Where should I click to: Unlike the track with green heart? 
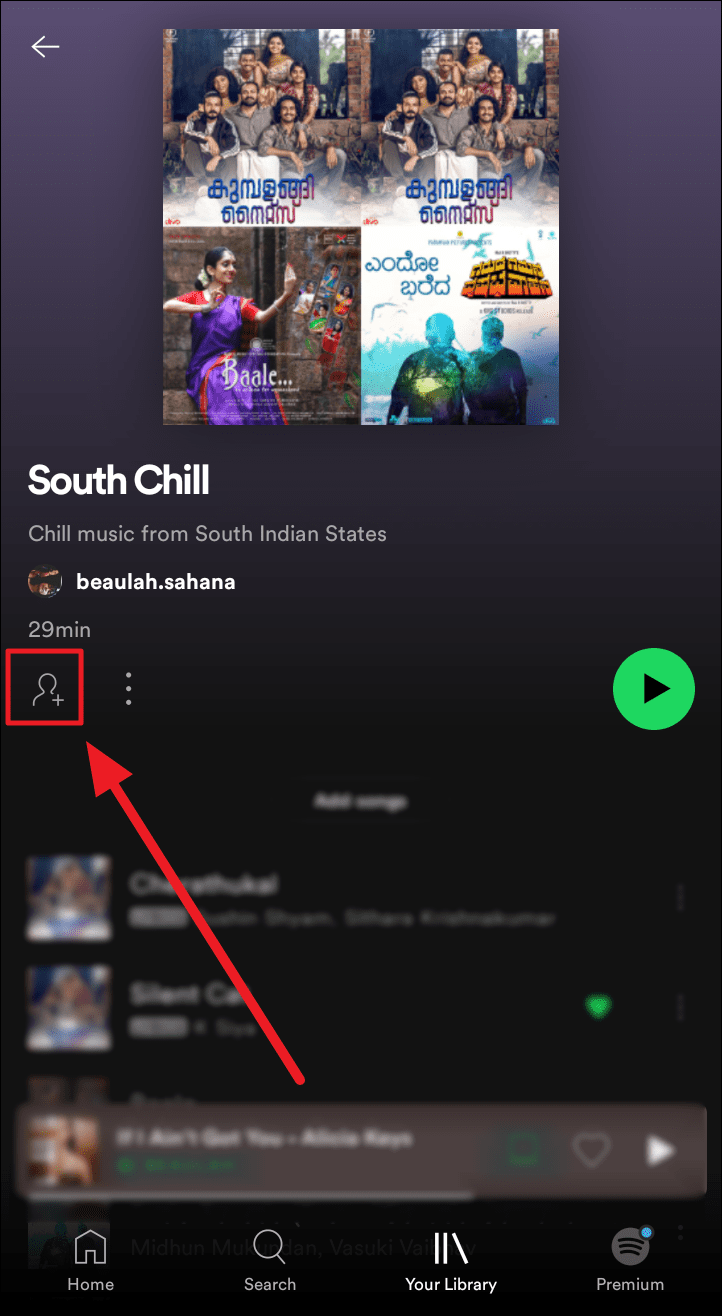click(598, 1006)
